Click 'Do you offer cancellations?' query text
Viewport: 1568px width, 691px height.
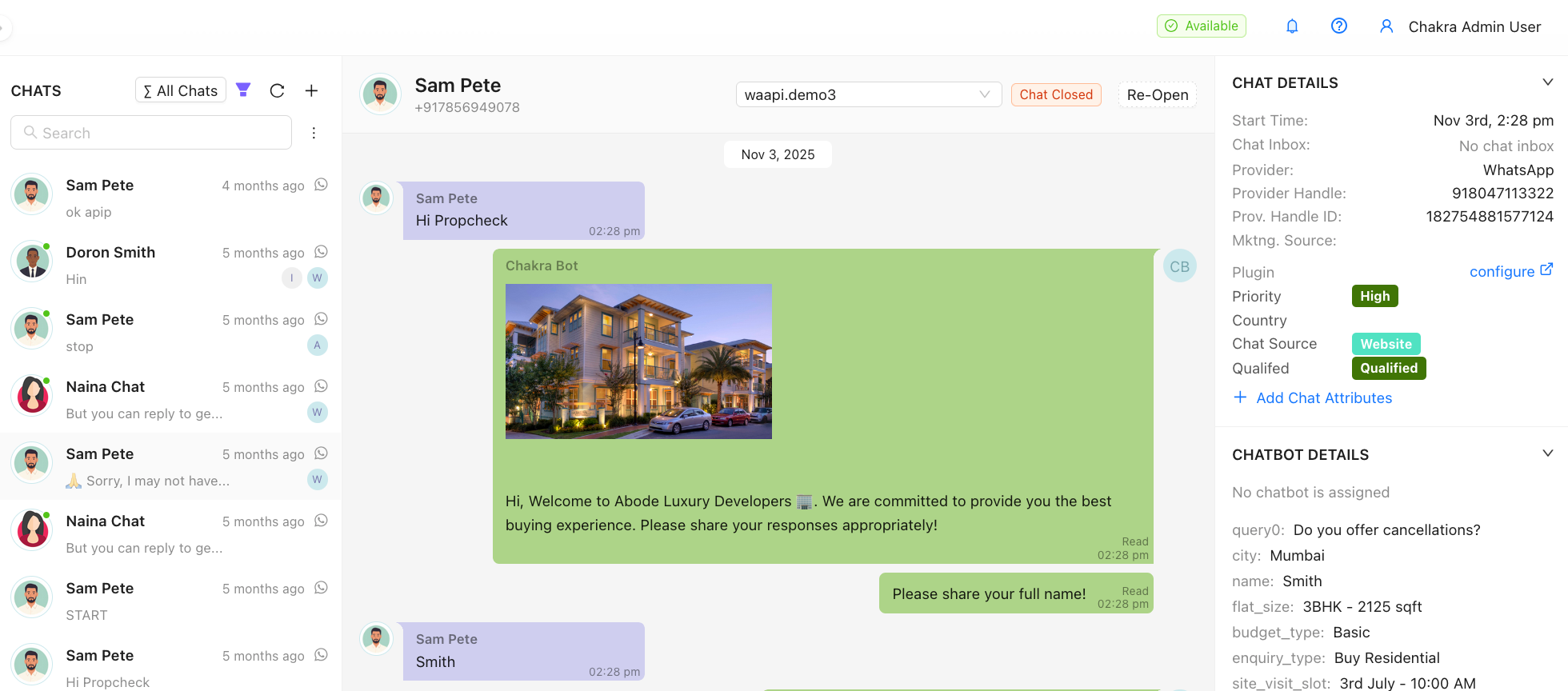click(x=1387, y=529)
